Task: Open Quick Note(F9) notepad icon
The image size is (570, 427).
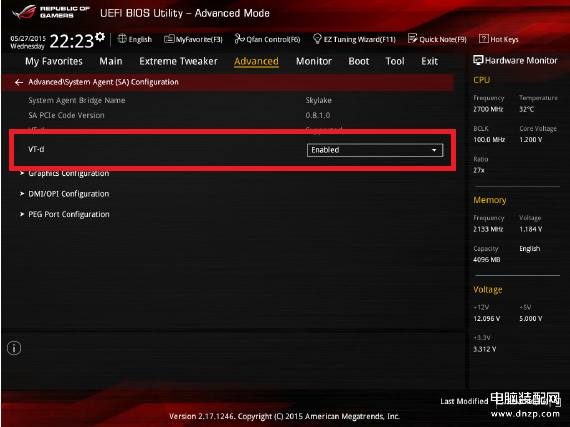Action: click(x=413, y=39)
